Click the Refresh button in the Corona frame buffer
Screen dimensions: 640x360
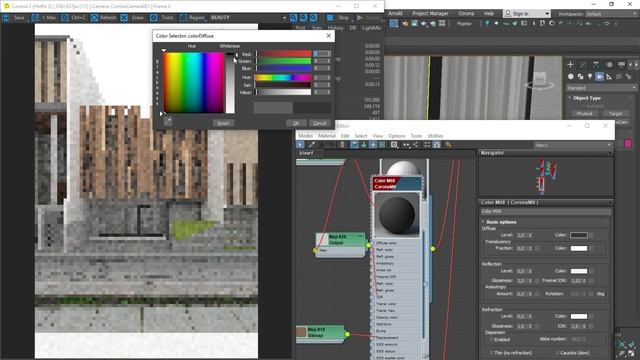click(x=104, y=18)
